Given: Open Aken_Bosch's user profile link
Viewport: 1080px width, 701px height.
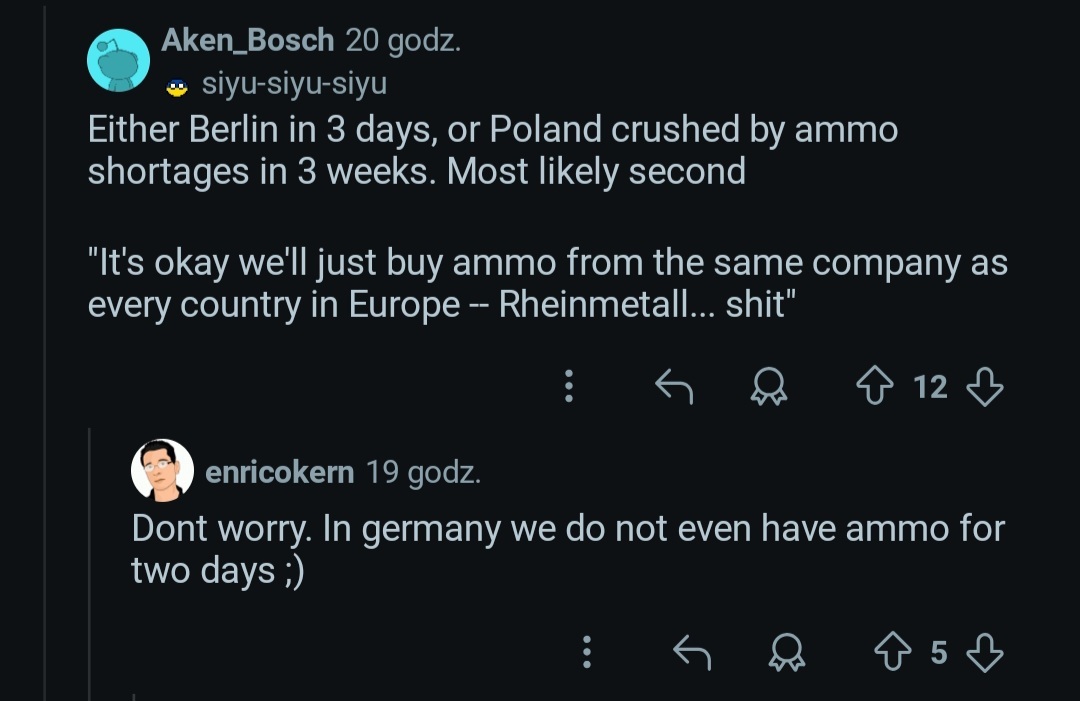Looking at the screenshot, I should (x=247, y=41).
